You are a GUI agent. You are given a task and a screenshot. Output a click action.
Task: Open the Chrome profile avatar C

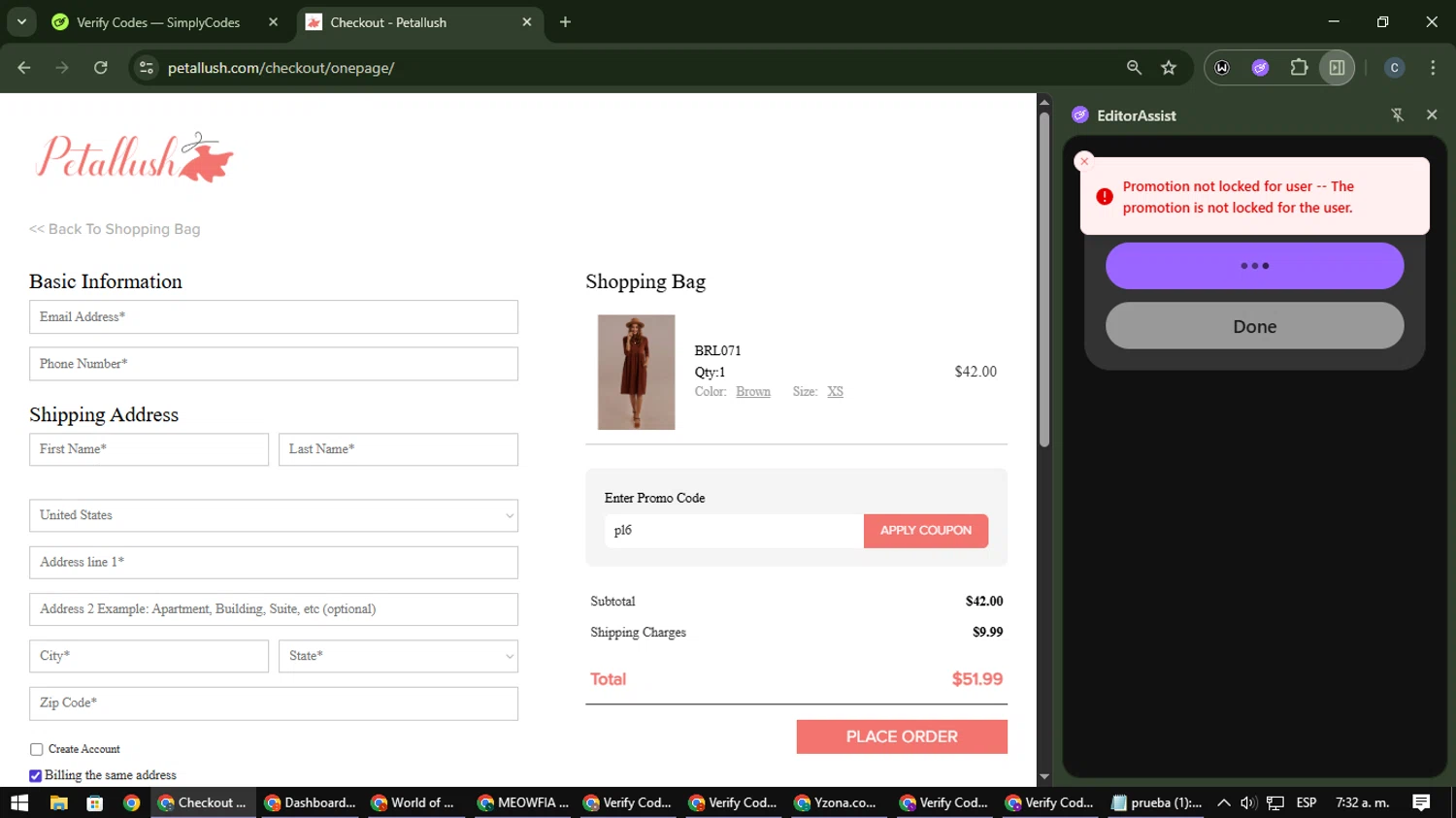1394,68
